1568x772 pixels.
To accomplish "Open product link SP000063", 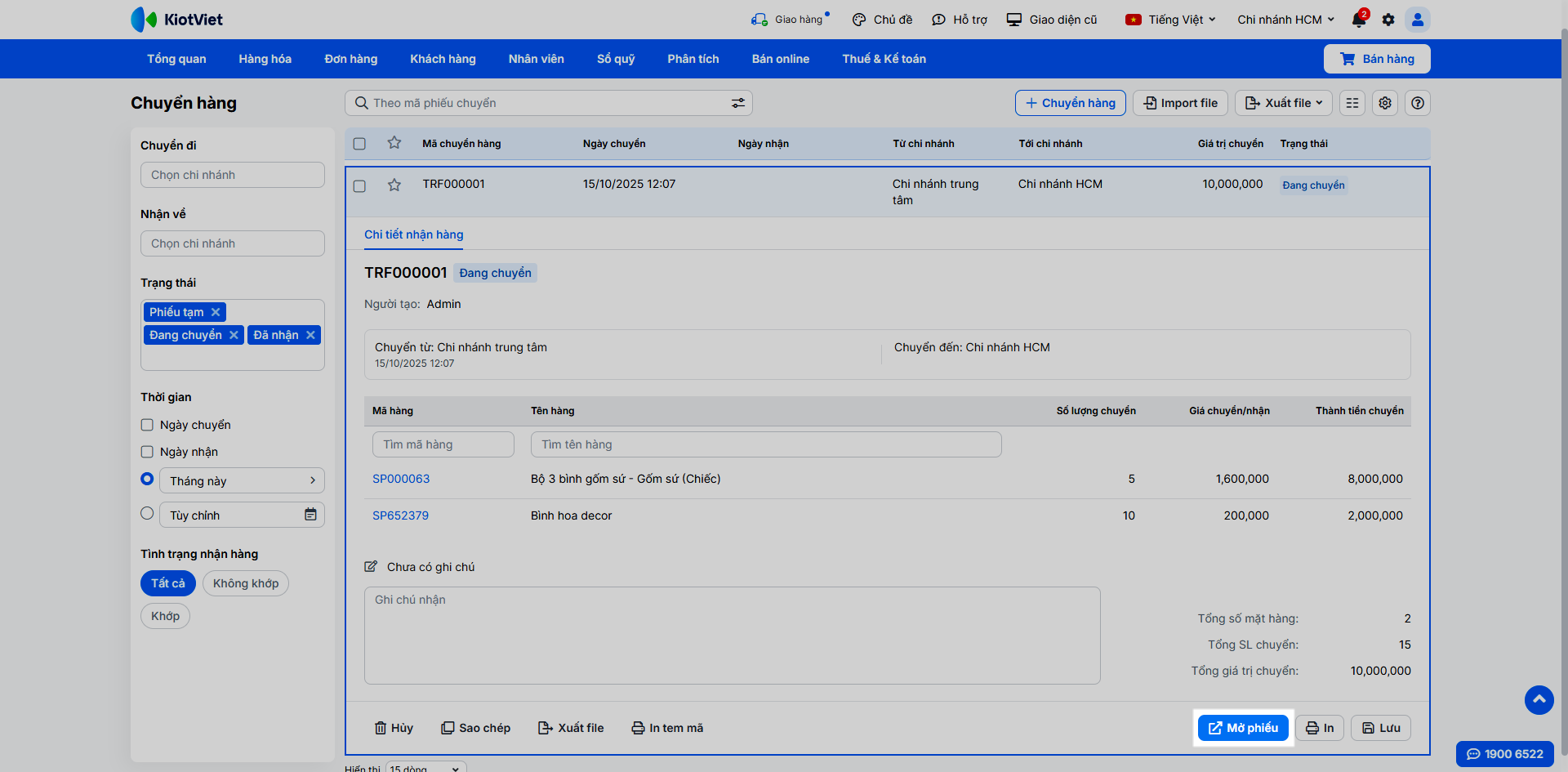I will [401, 479].
